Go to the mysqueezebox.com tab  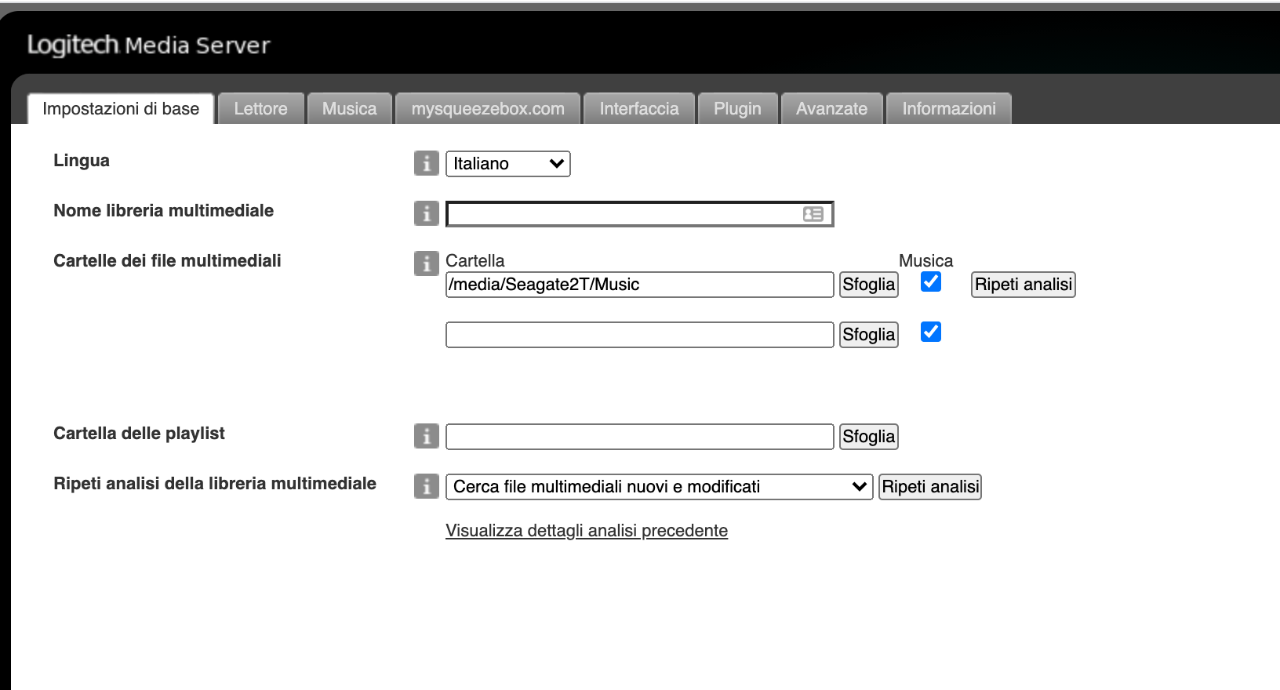pyautogui.click(x=488, y=109)
